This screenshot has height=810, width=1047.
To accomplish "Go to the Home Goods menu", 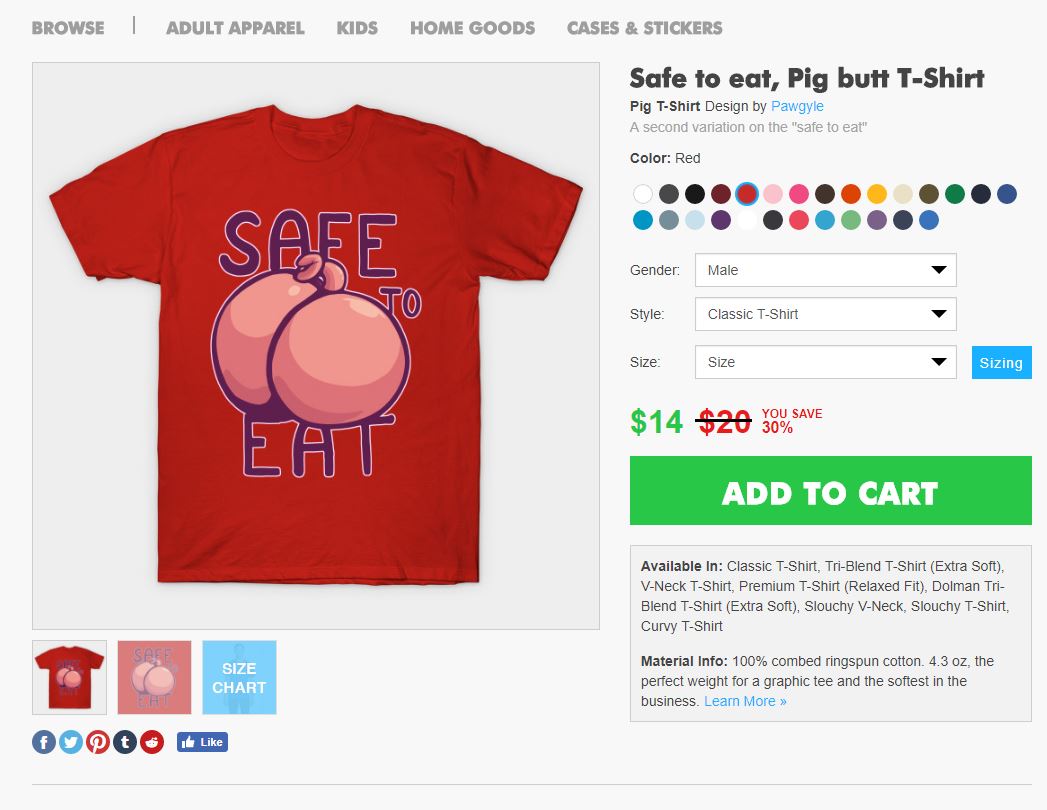I will click(x=472, y=28).
